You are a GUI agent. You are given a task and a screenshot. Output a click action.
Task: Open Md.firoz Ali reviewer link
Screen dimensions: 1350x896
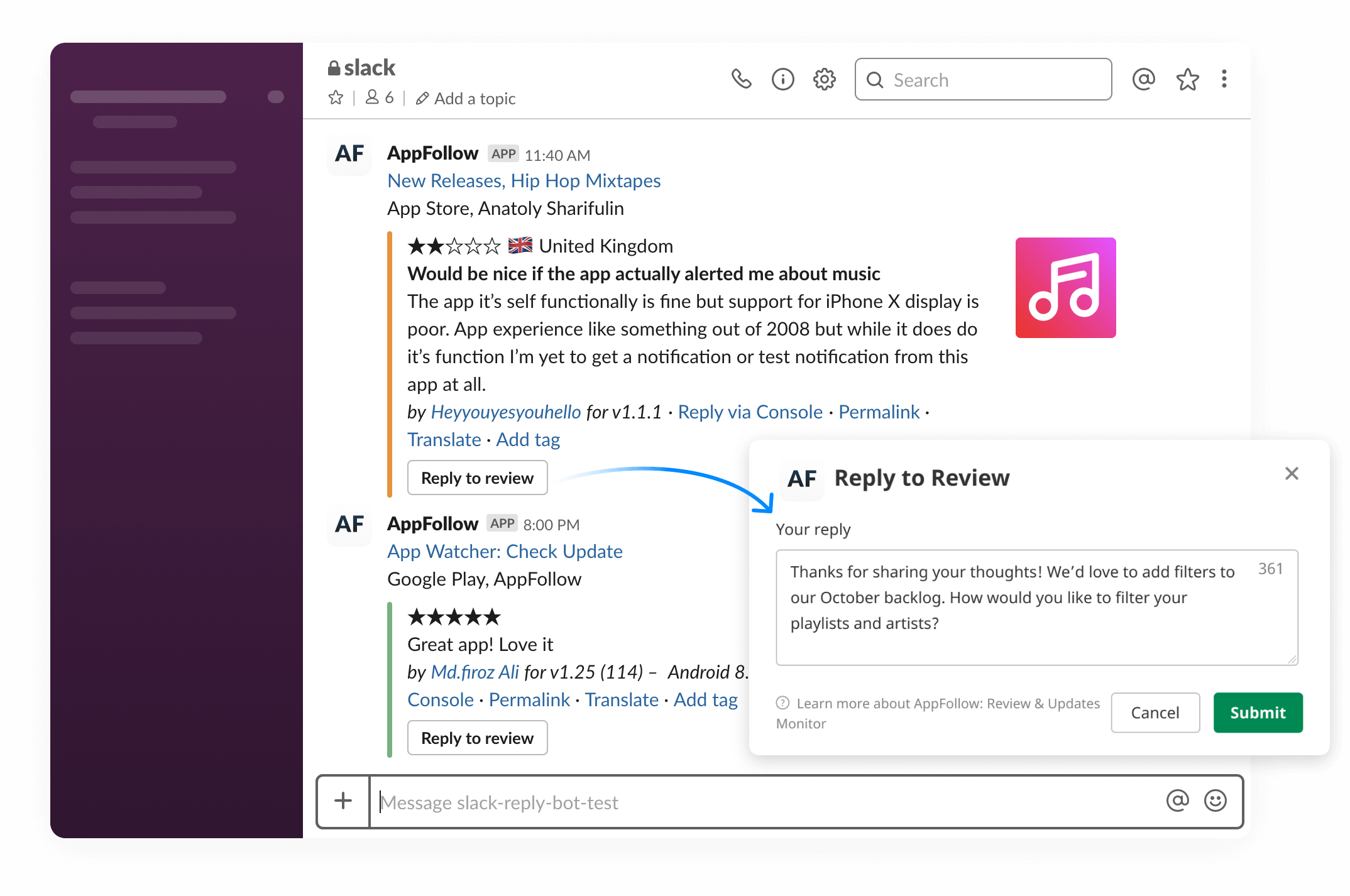[x=475, y=672]
